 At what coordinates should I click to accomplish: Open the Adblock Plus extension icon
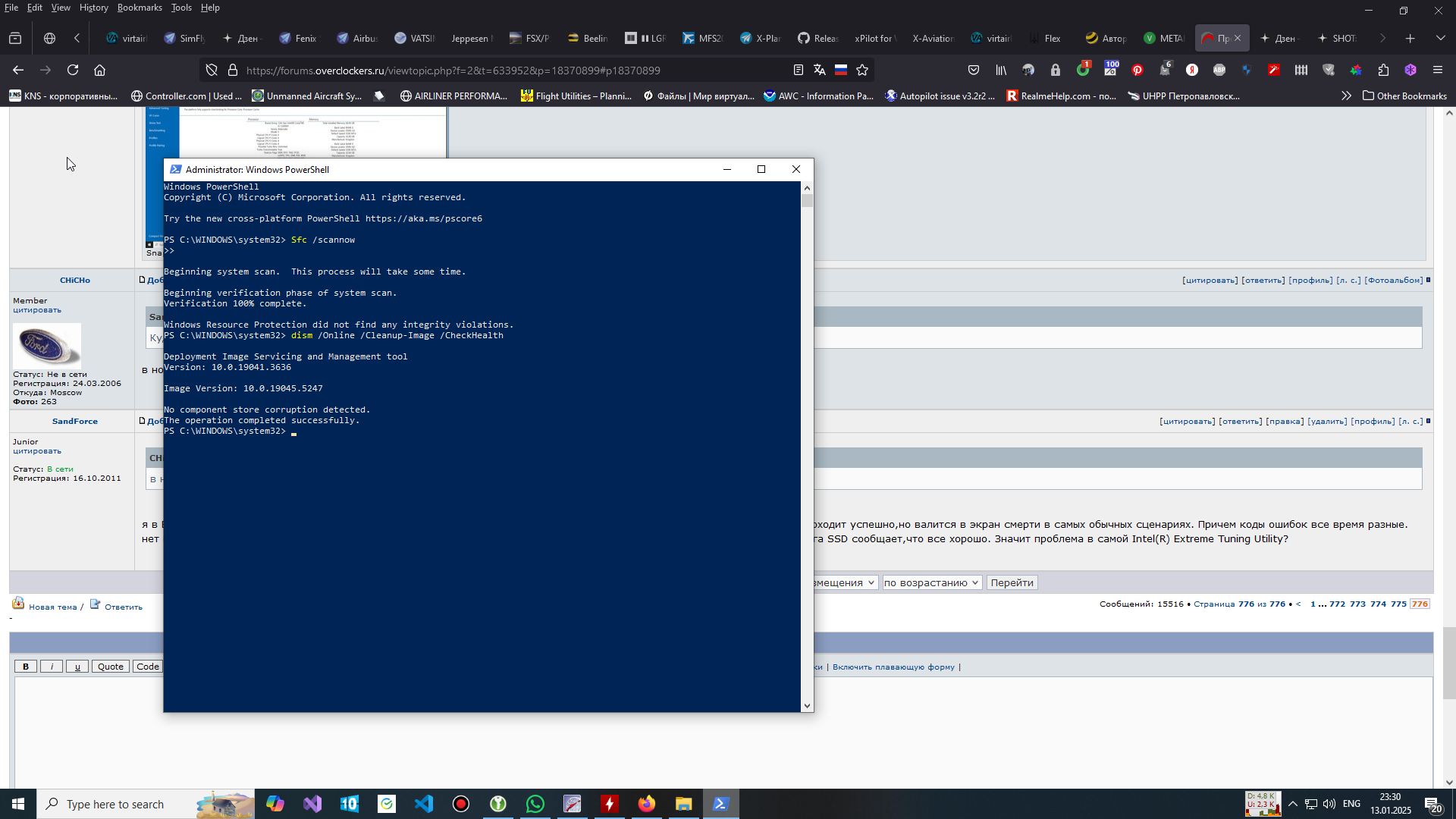coord(1219,70)
